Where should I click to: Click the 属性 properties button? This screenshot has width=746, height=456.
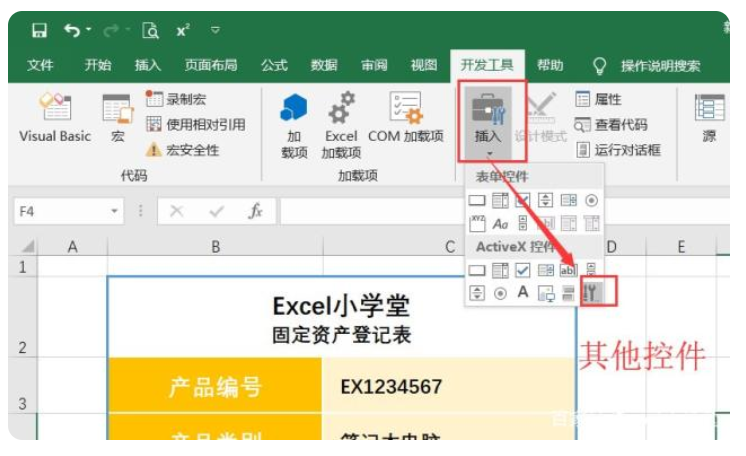coord(598,99)
